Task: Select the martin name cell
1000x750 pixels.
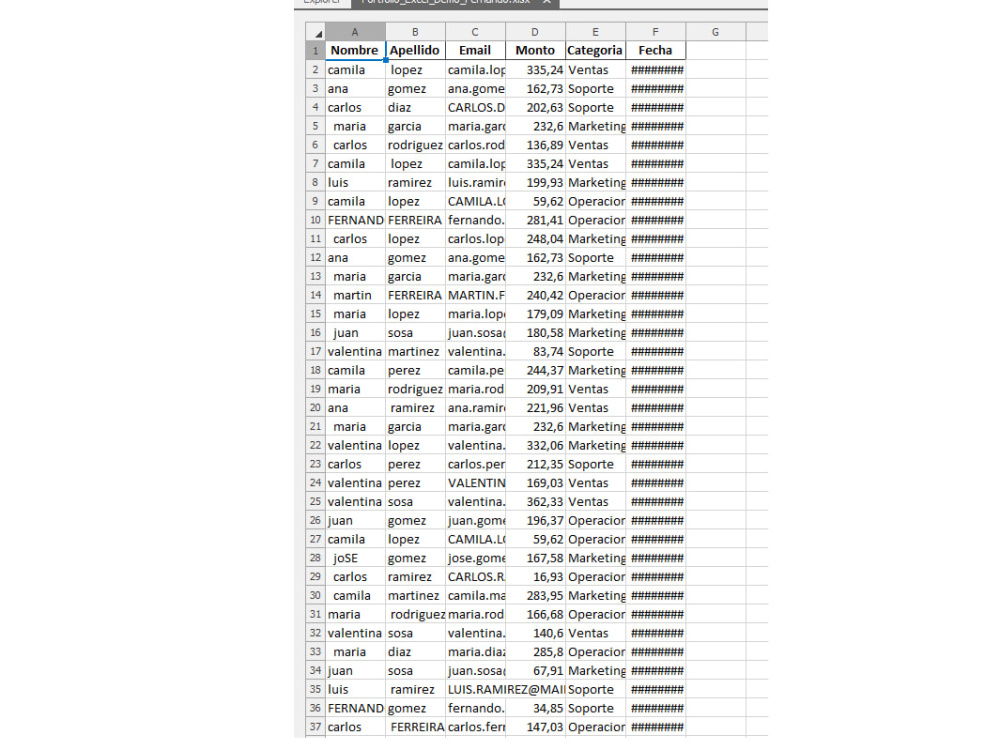Action: coord(355,295)
